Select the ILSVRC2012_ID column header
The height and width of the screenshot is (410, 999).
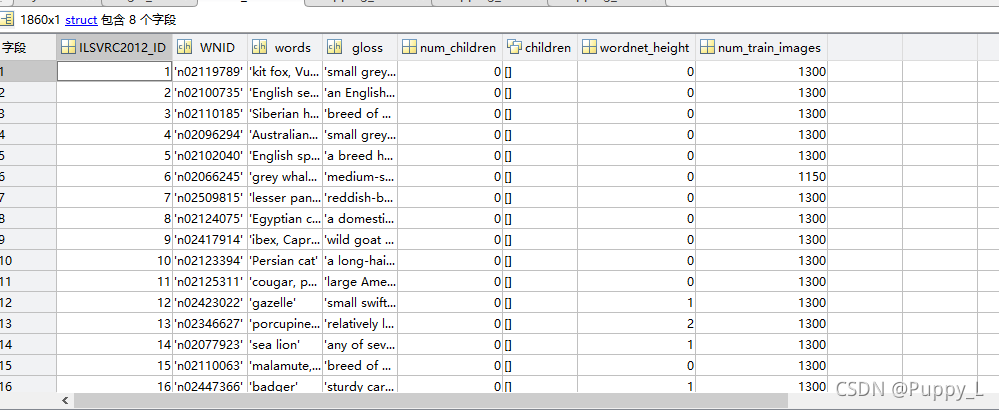(x=115, y=47)
